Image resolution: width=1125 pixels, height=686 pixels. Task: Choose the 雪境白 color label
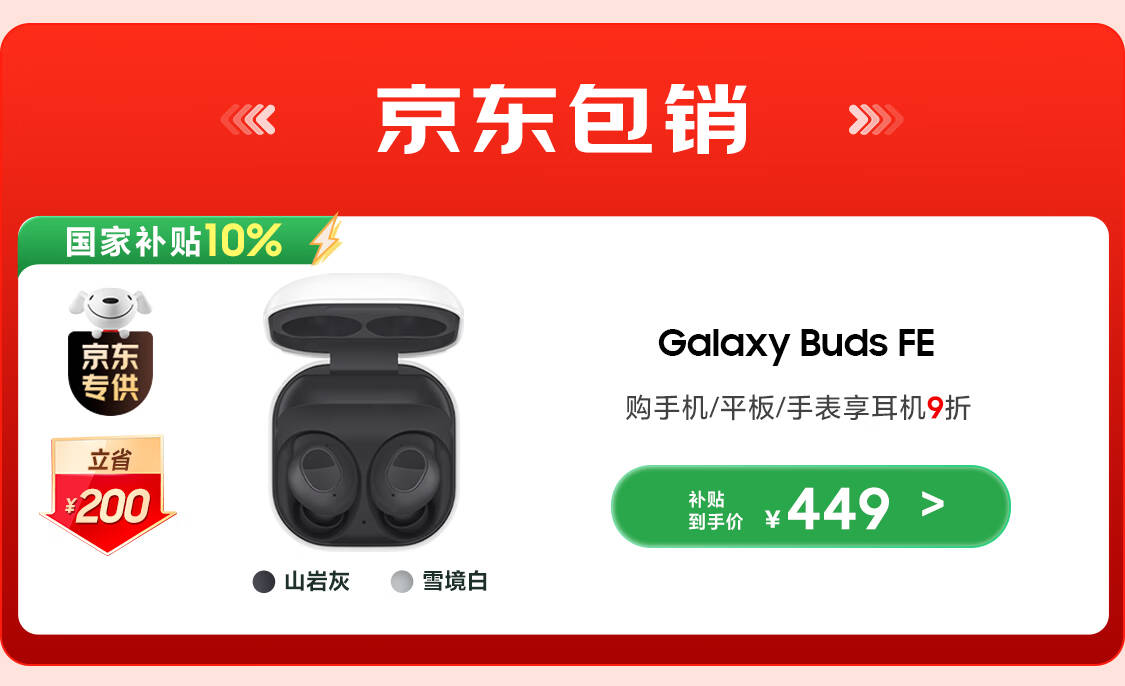(455, 581)
